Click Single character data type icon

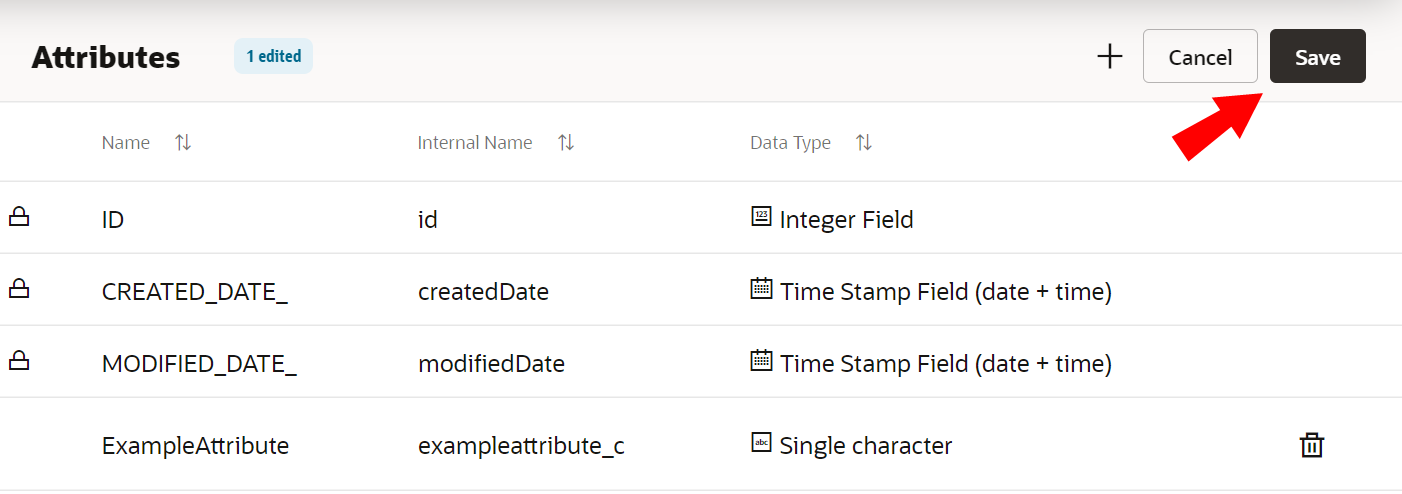(761, 443)
